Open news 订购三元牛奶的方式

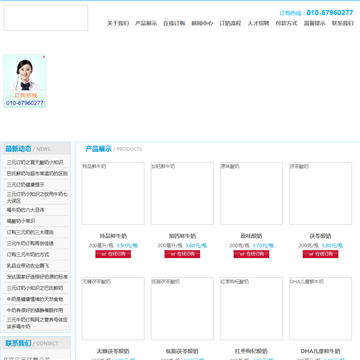(28, 255)
